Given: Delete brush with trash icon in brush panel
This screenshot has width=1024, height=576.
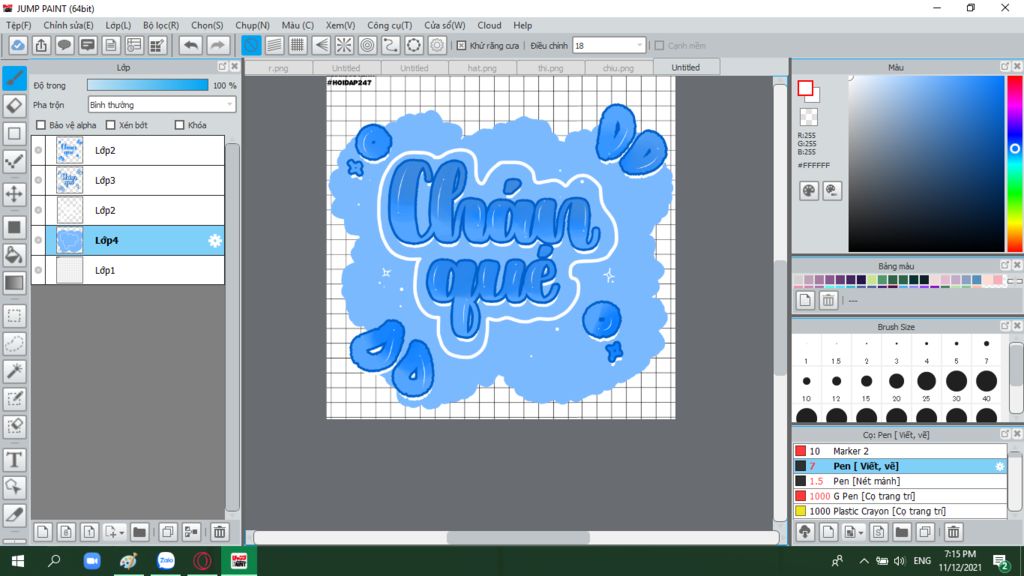Looking at the screenshot, I should point(953,532).
